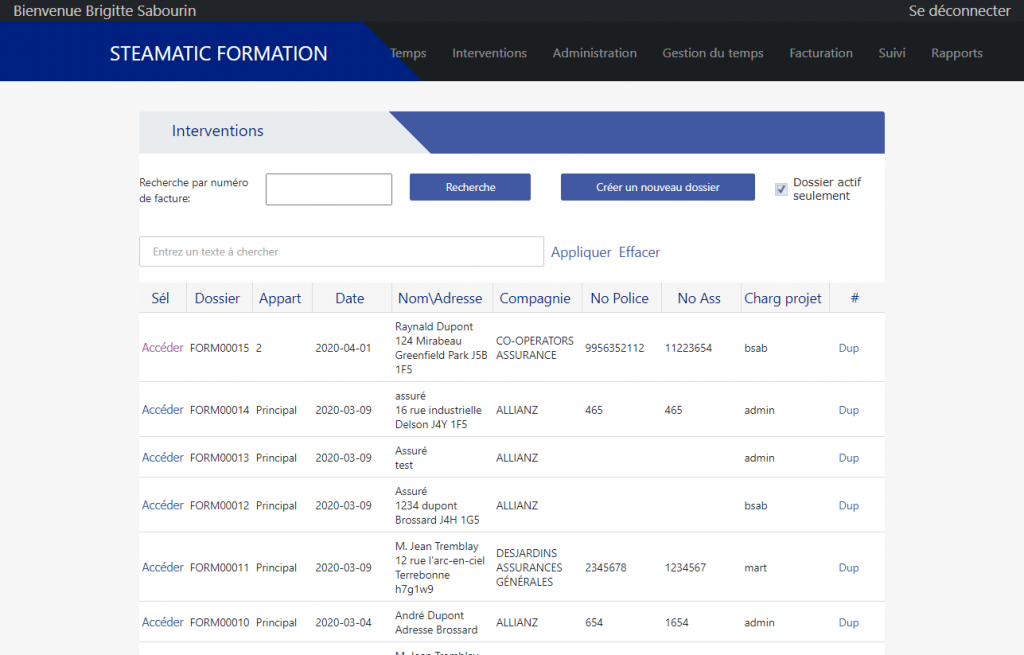Click the date 2020-03-04 cell
This screenshot has height=655, width=1024.
coord(344,622)
